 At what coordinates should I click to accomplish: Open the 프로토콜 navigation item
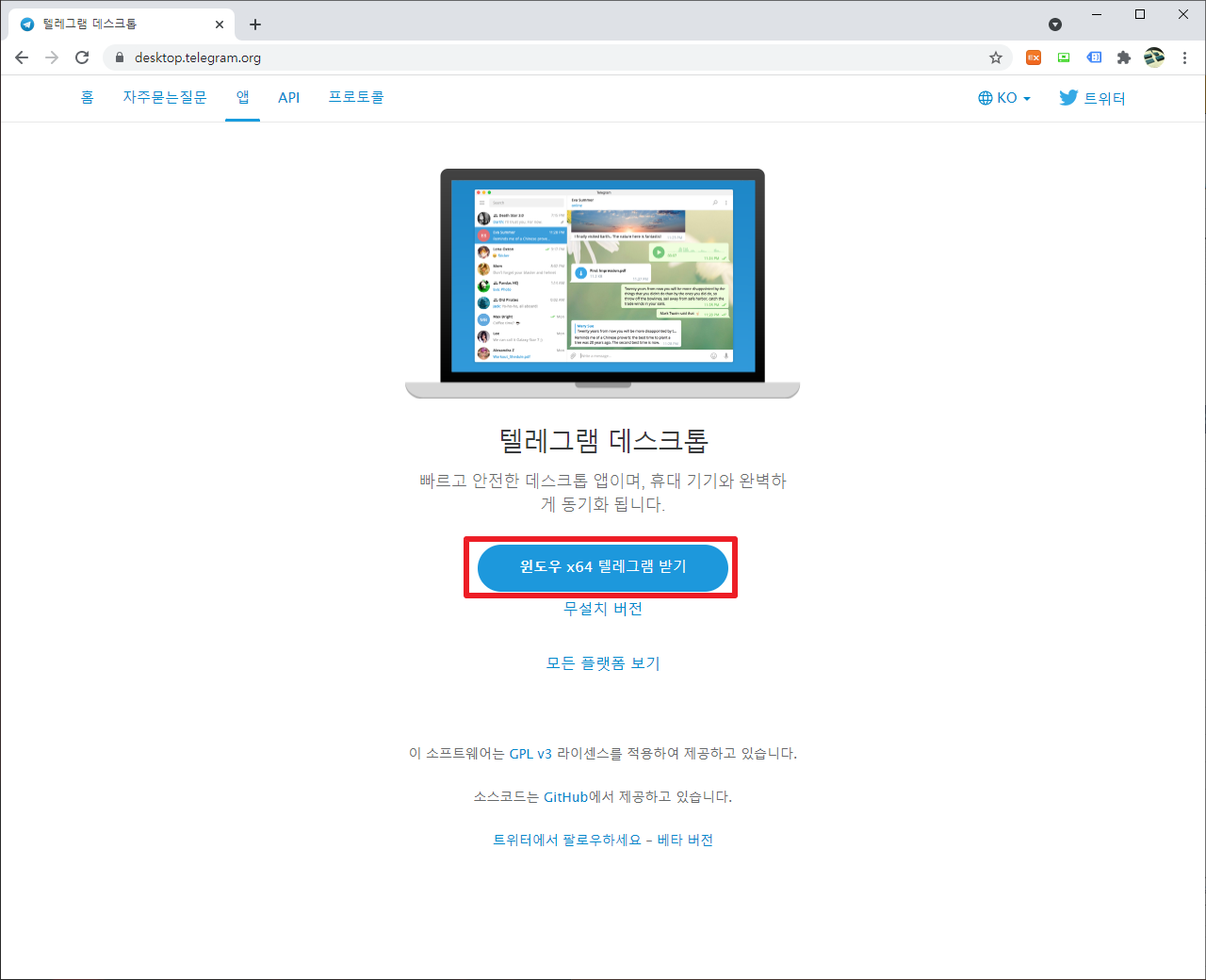pos(356,97)
